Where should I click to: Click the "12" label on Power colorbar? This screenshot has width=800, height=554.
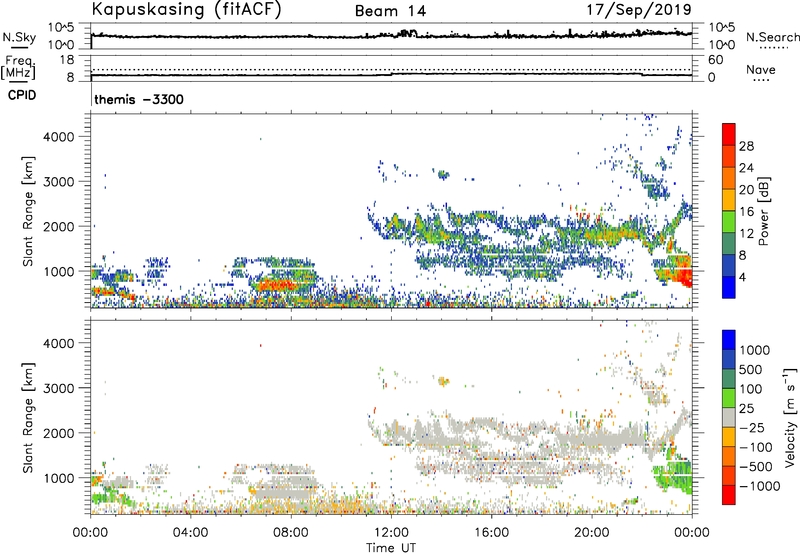(746, 234)
